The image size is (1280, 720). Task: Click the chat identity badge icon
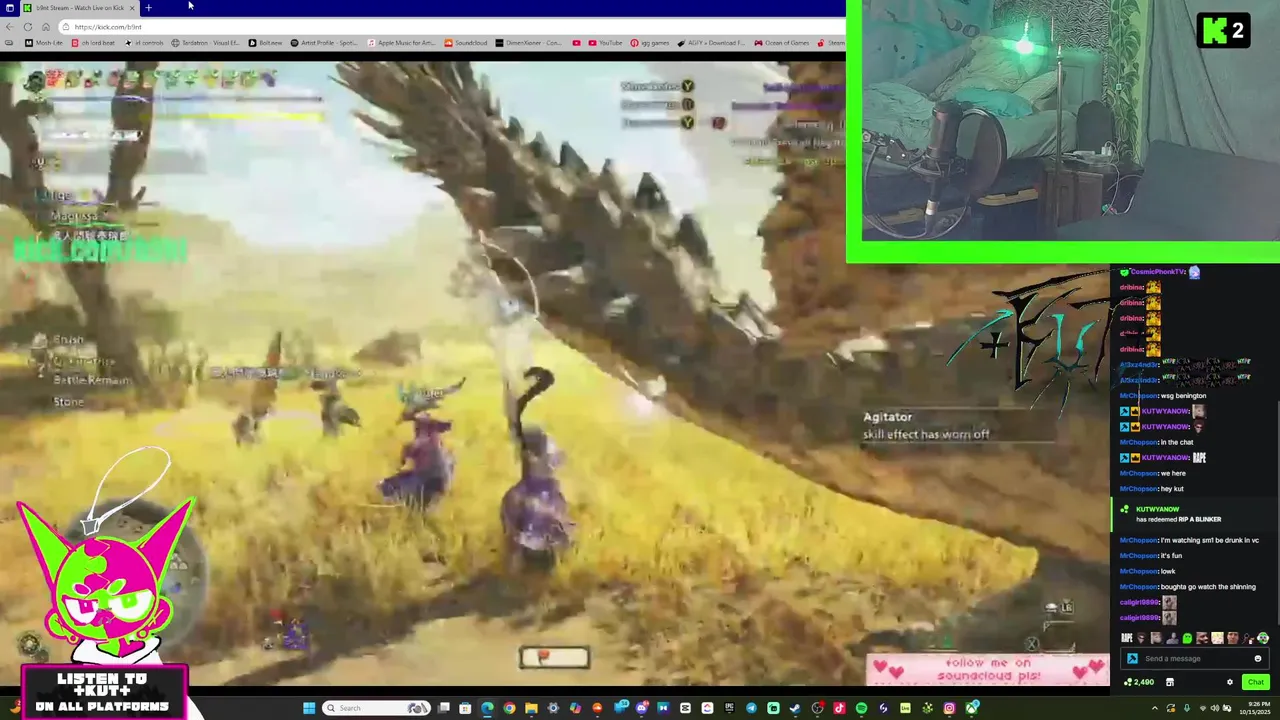point(1132,658)
